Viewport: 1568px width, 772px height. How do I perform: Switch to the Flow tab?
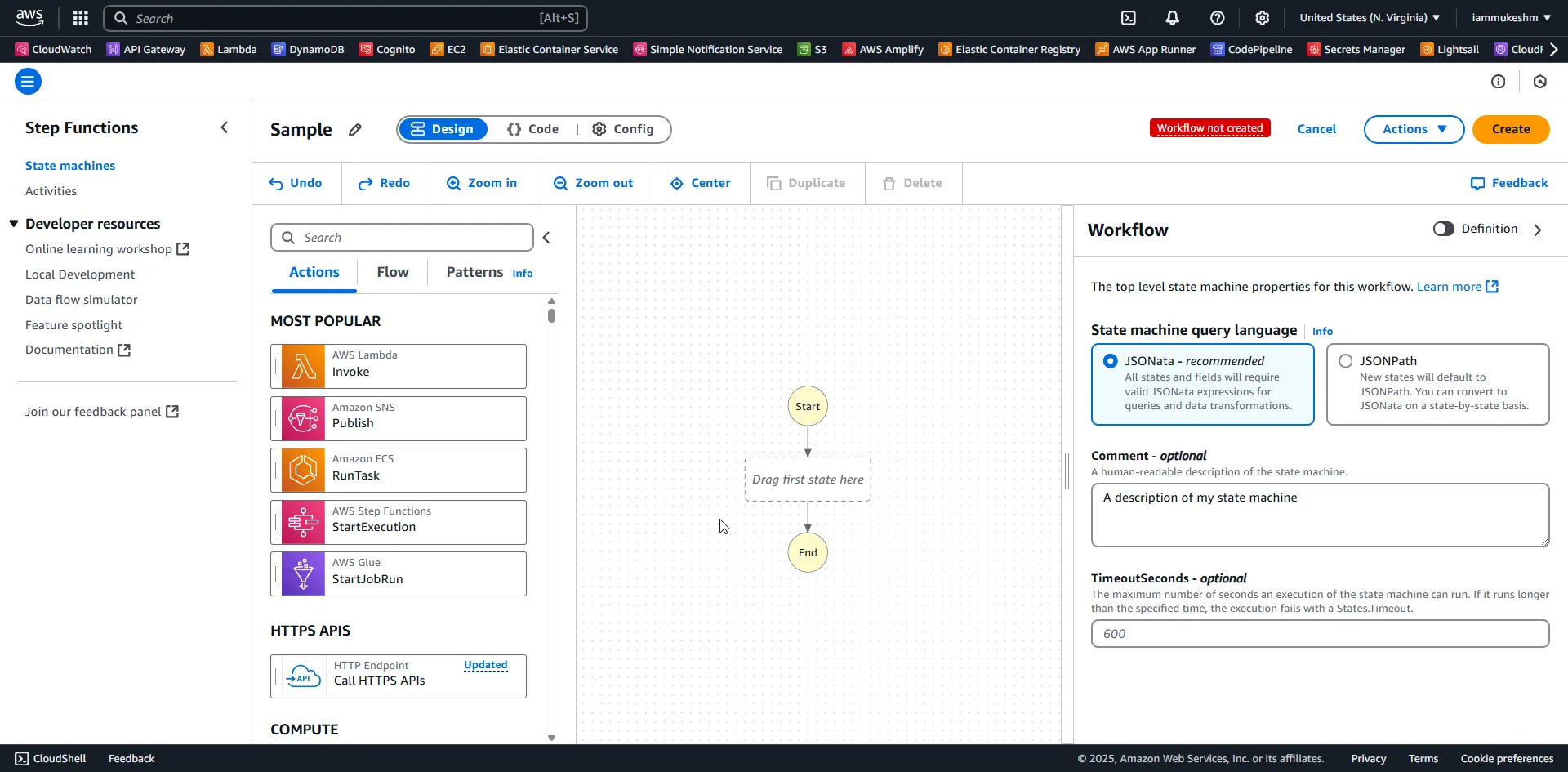(x=393, y=273)
